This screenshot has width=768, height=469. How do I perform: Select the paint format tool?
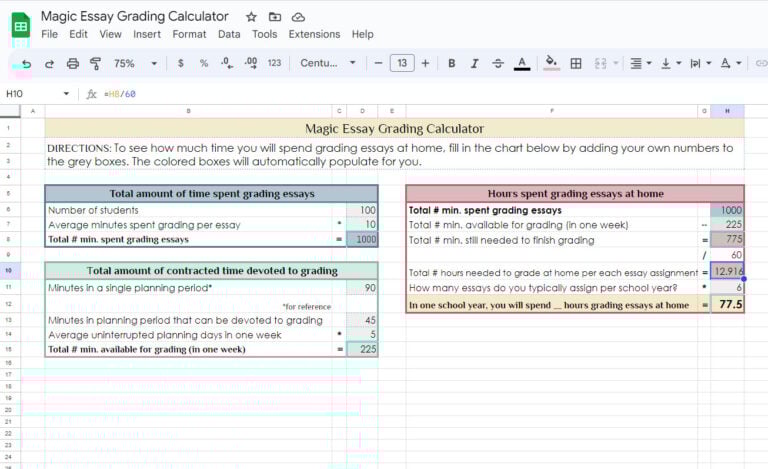point(96,63)
